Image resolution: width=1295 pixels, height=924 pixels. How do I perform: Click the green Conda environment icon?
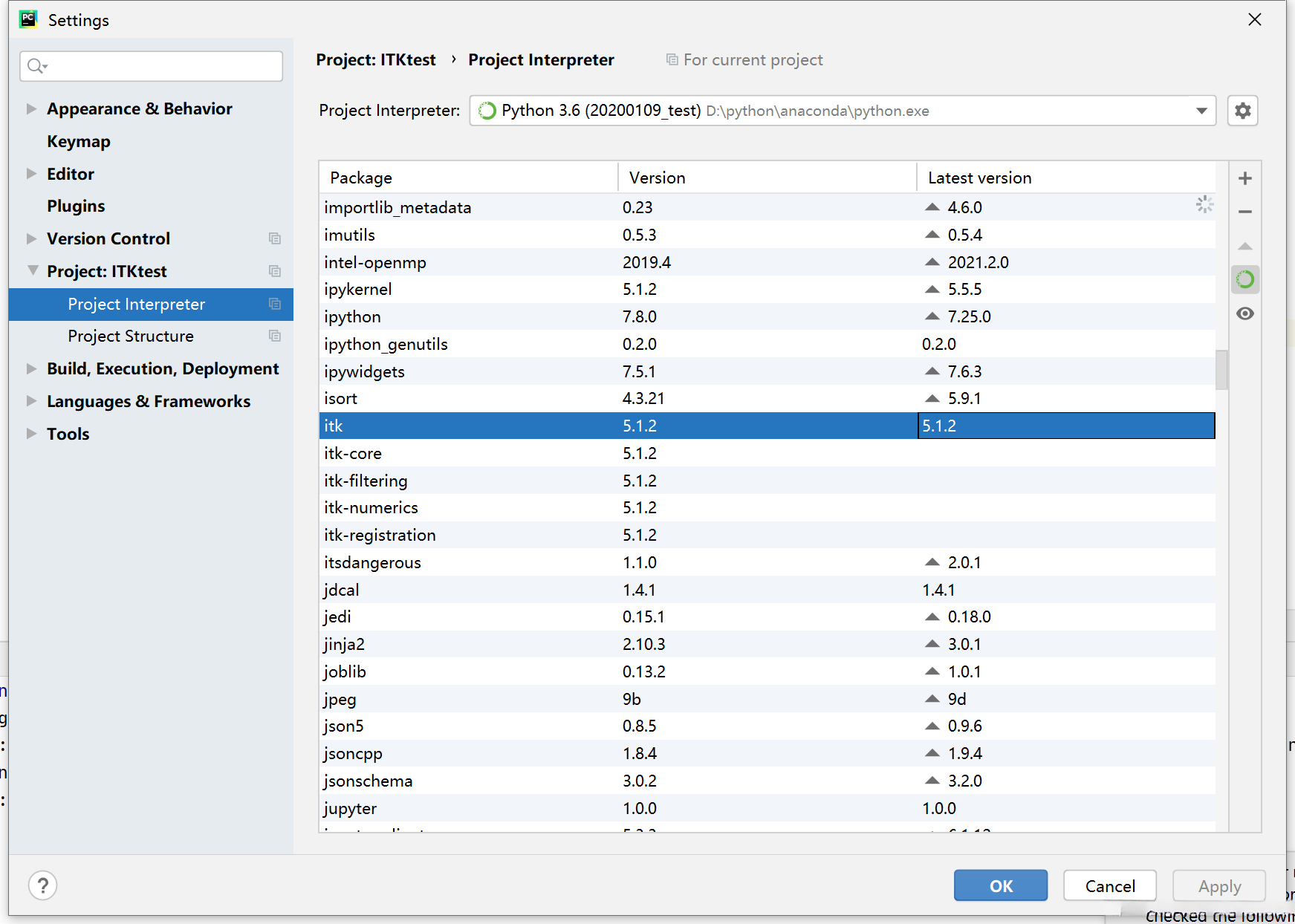pos(1245,279)
